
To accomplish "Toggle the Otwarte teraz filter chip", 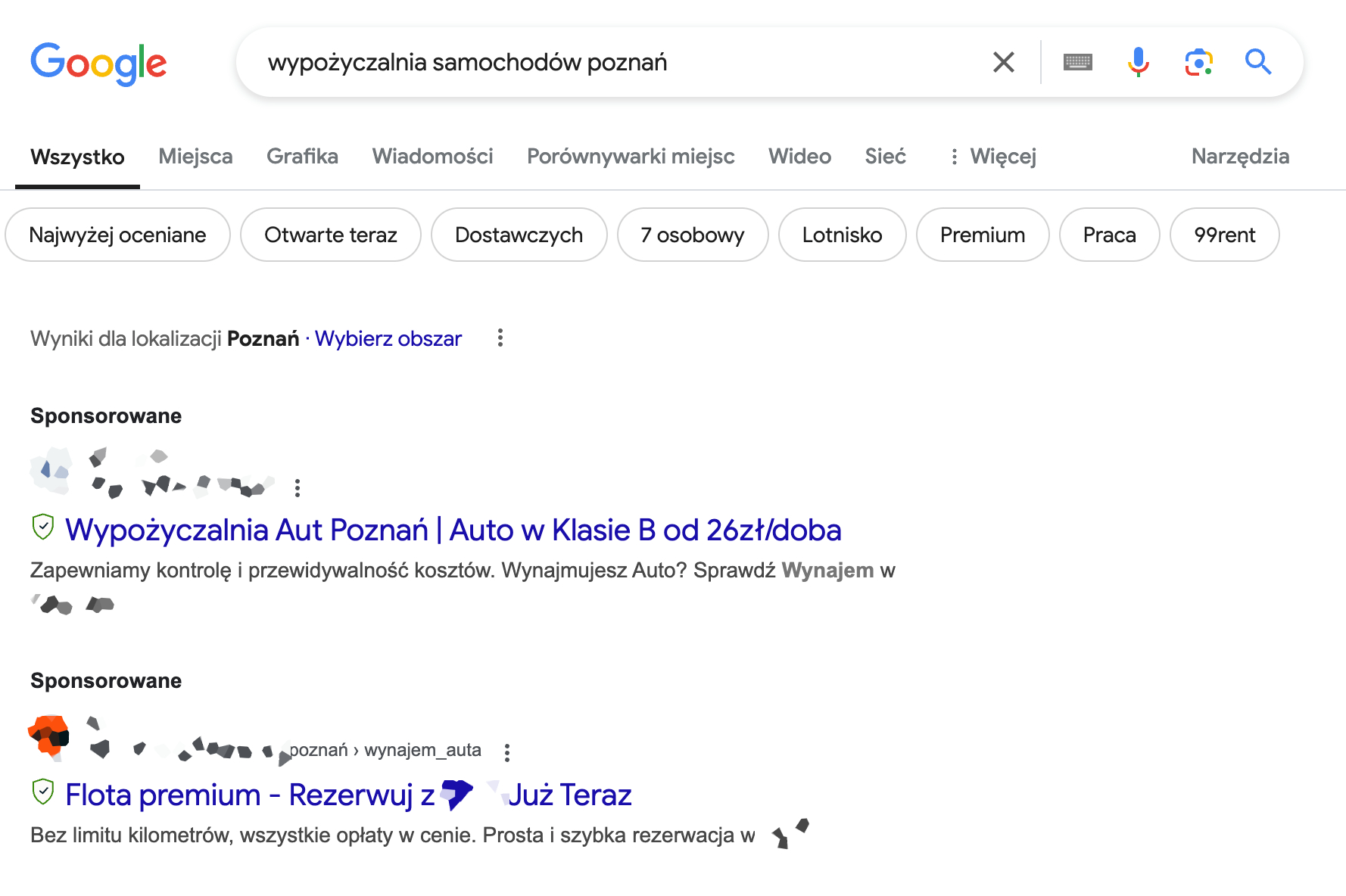I will tap(331, 235).
